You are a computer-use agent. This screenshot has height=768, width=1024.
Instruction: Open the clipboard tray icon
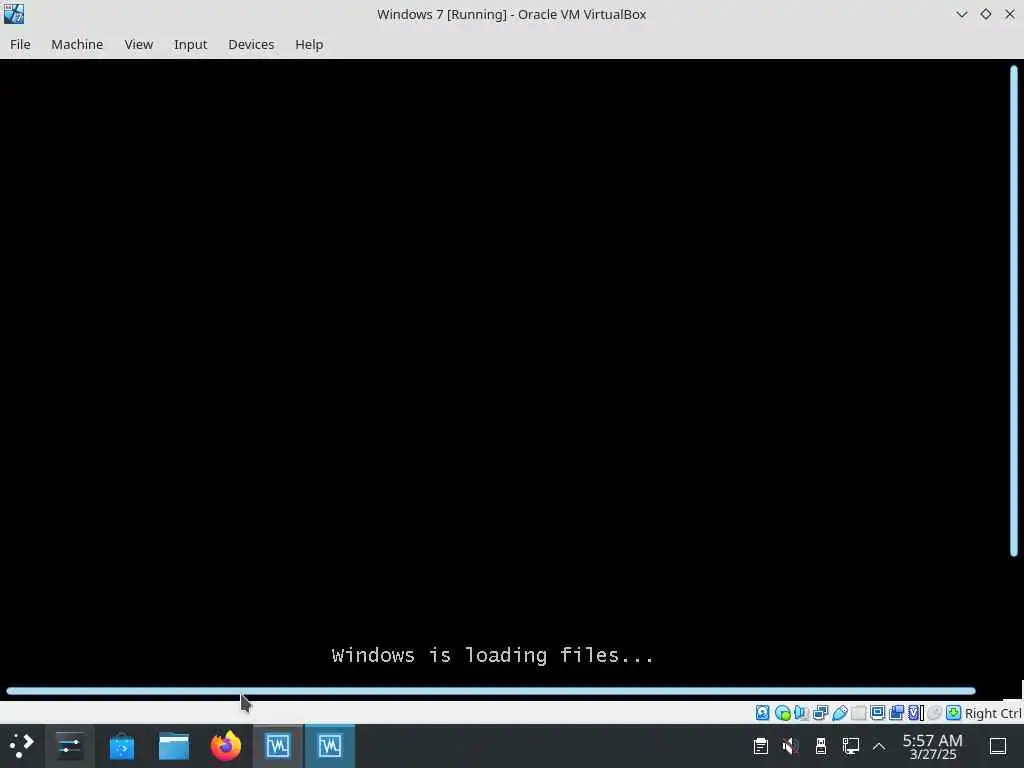761,746
